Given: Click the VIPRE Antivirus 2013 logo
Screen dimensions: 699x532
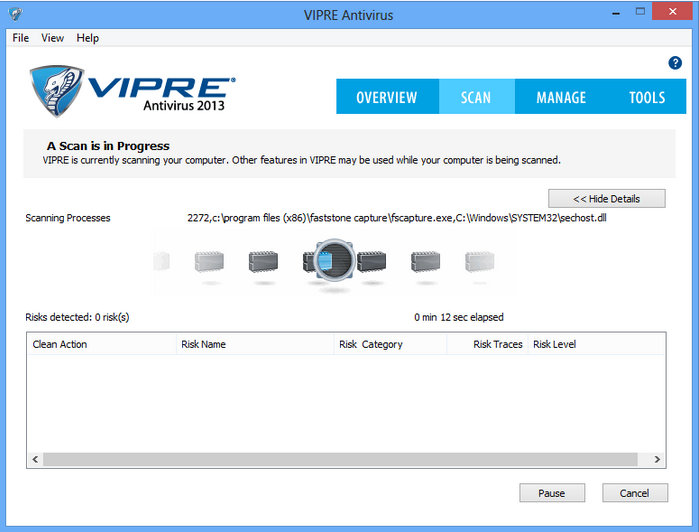Looking at the screenshot, I should pos(132,91).
